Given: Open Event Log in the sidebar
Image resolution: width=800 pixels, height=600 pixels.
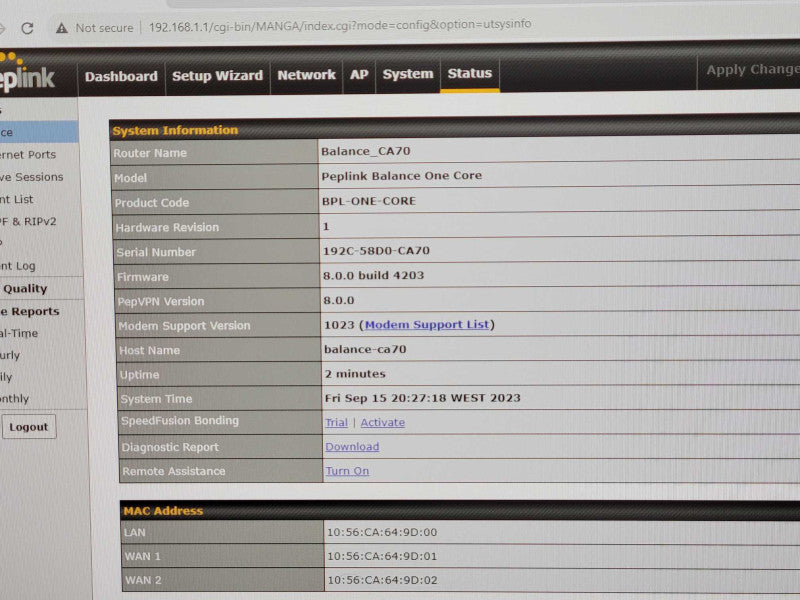Looking at the screenshot, I should (18, 265).
